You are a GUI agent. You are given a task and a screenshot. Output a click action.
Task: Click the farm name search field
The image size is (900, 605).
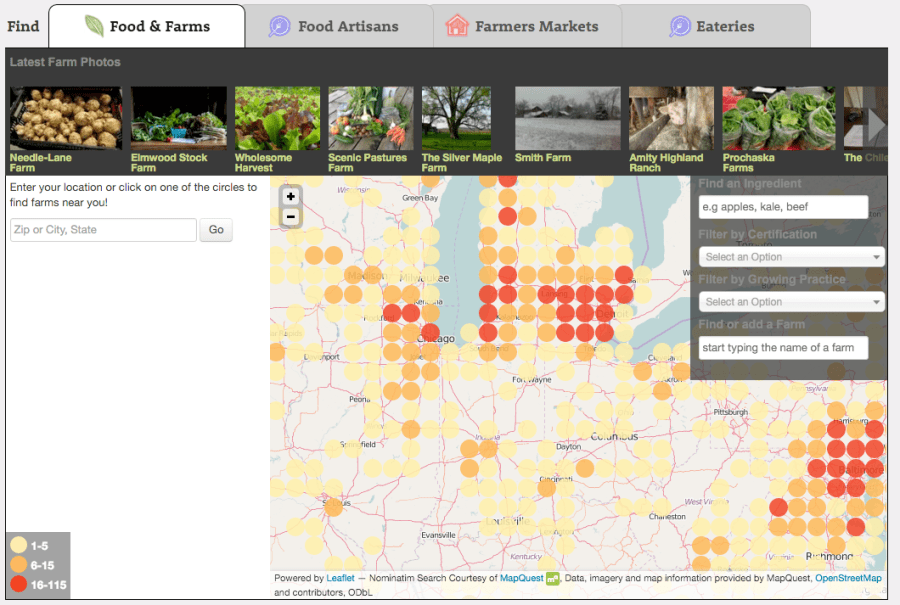pos(783,347)
